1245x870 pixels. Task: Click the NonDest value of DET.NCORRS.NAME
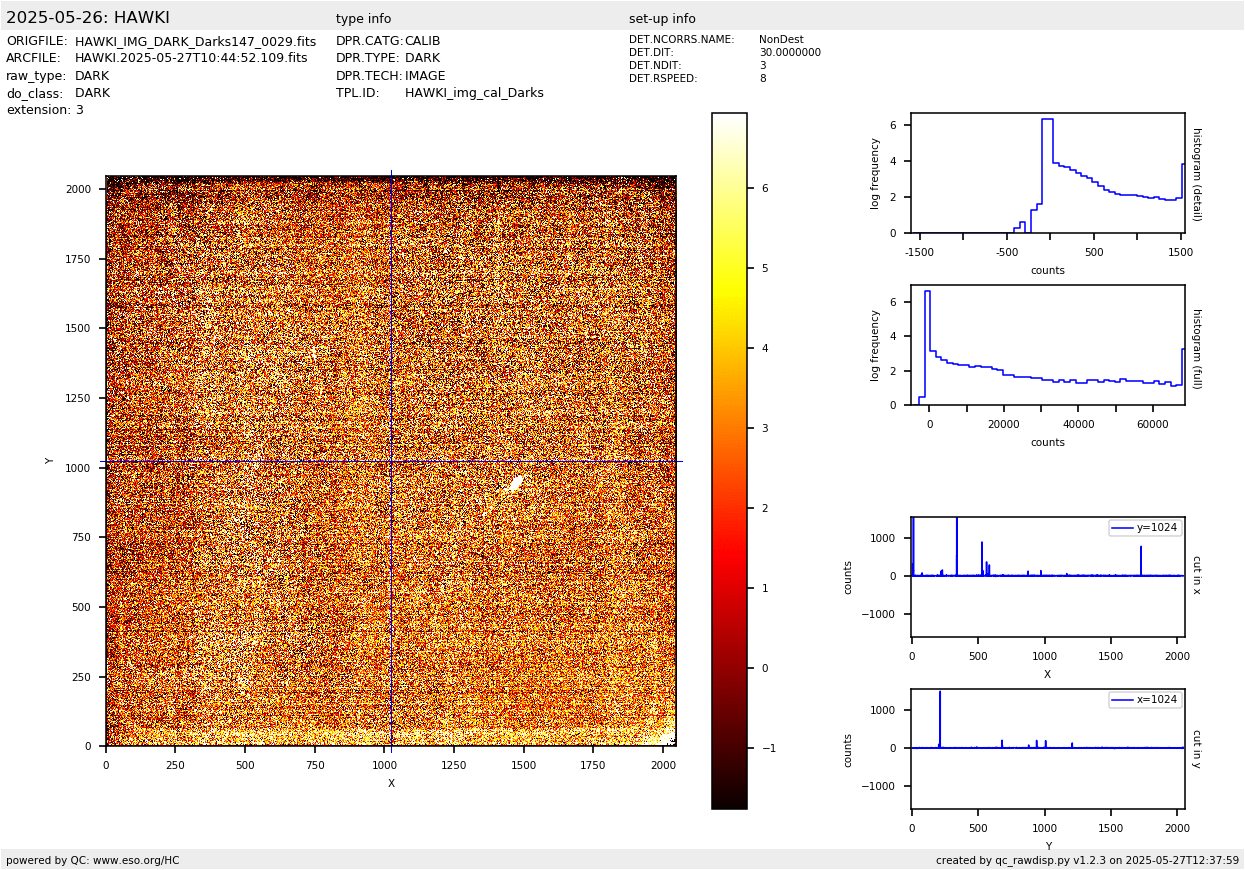[780, 40]
